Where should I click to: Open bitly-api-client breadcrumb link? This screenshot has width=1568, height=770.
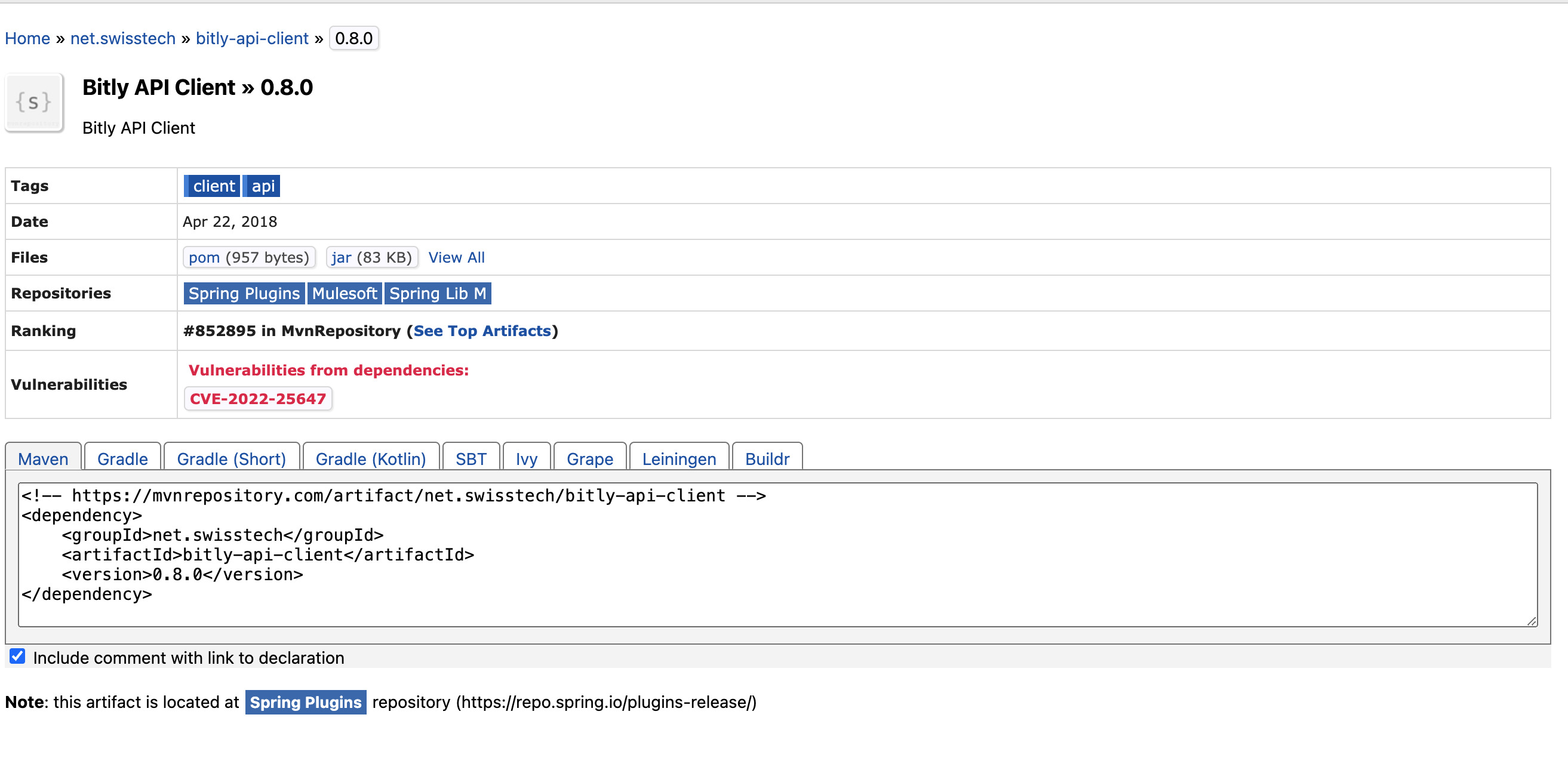[x=252, y=38]
